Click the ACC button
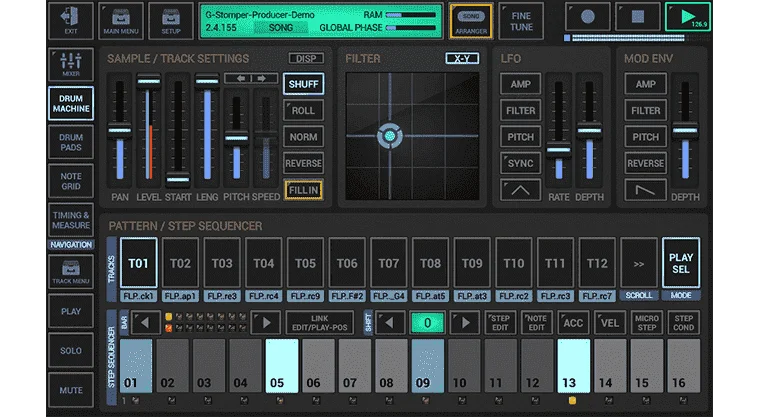Viewport: 760px width, 417px height. 573,322
